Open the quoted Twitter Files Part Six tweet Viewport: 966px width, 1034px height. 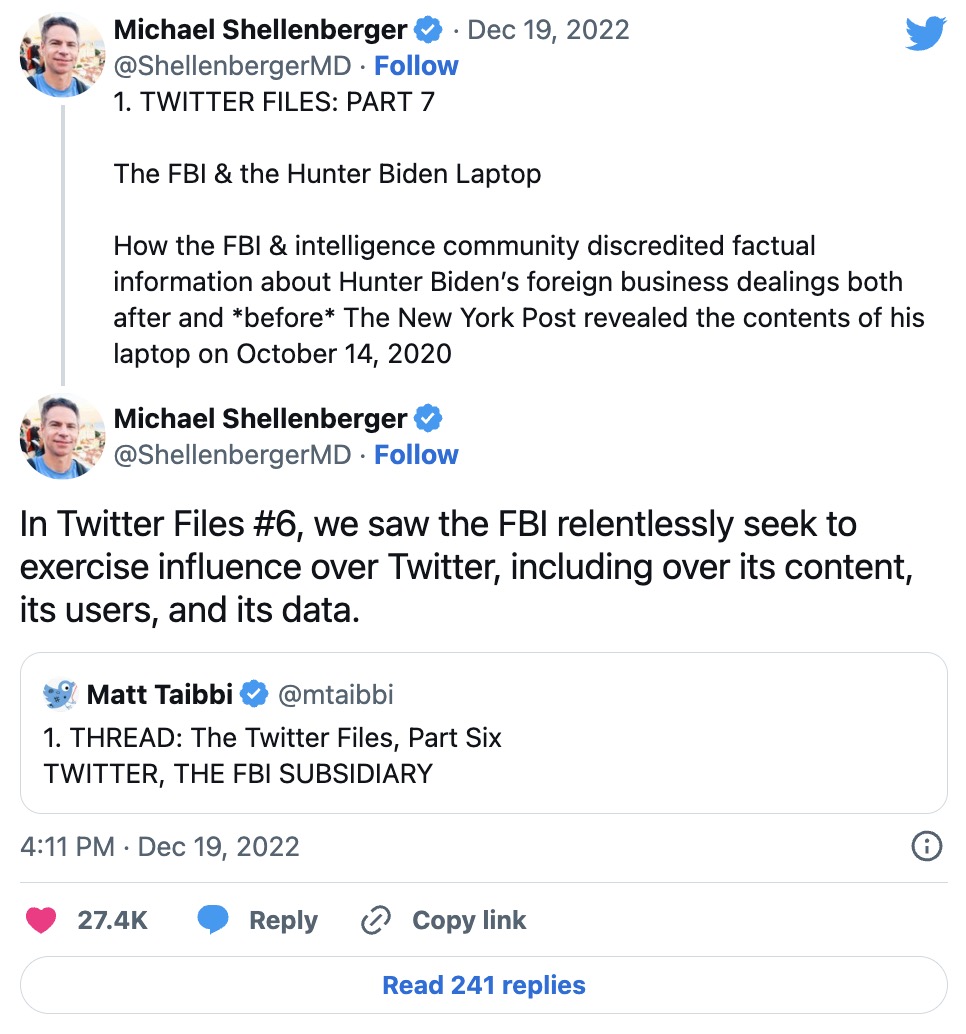(483, 733)
